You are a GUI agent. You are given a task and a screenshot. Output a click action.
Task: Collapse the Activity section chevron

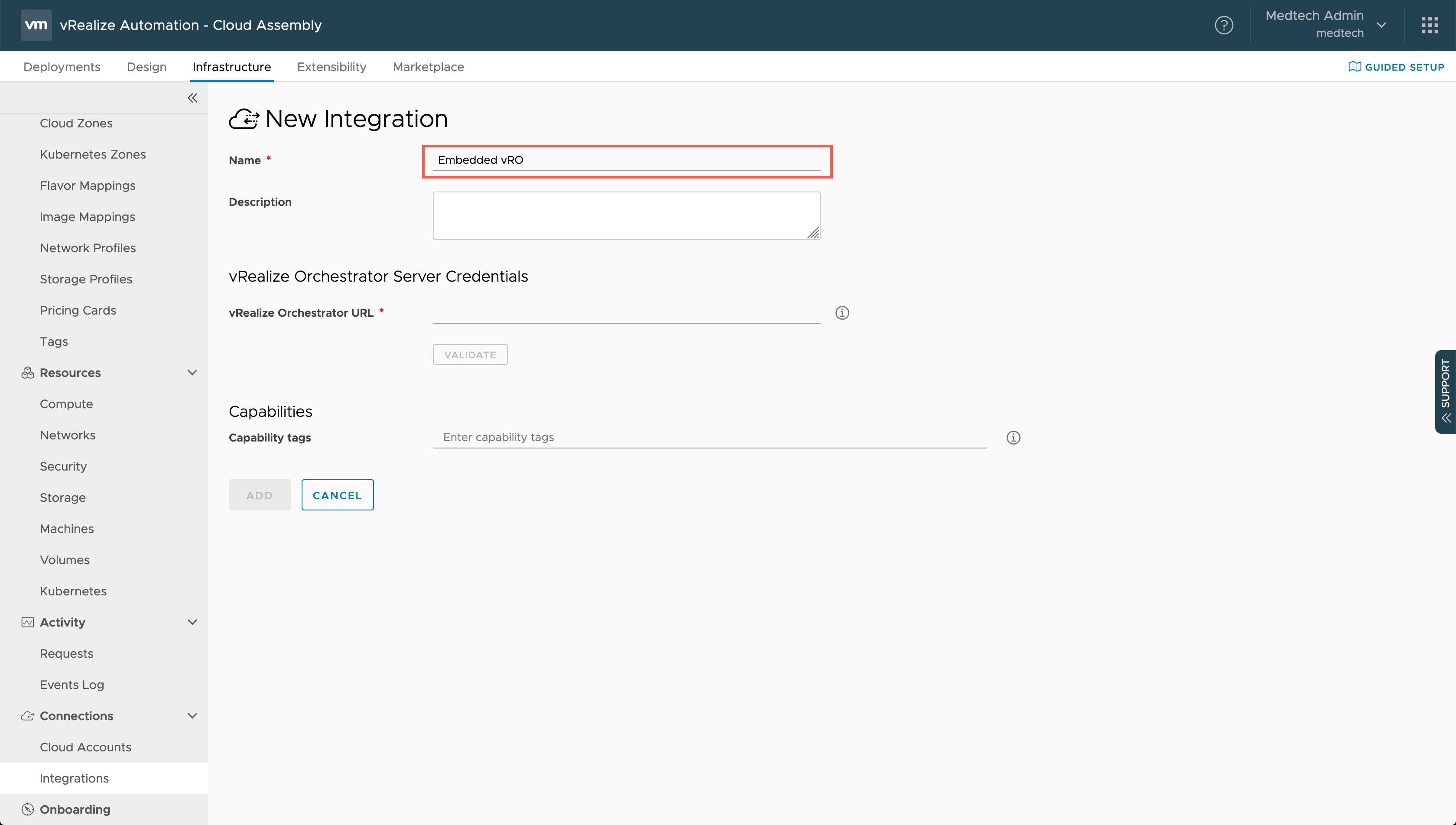pos(192,622)
